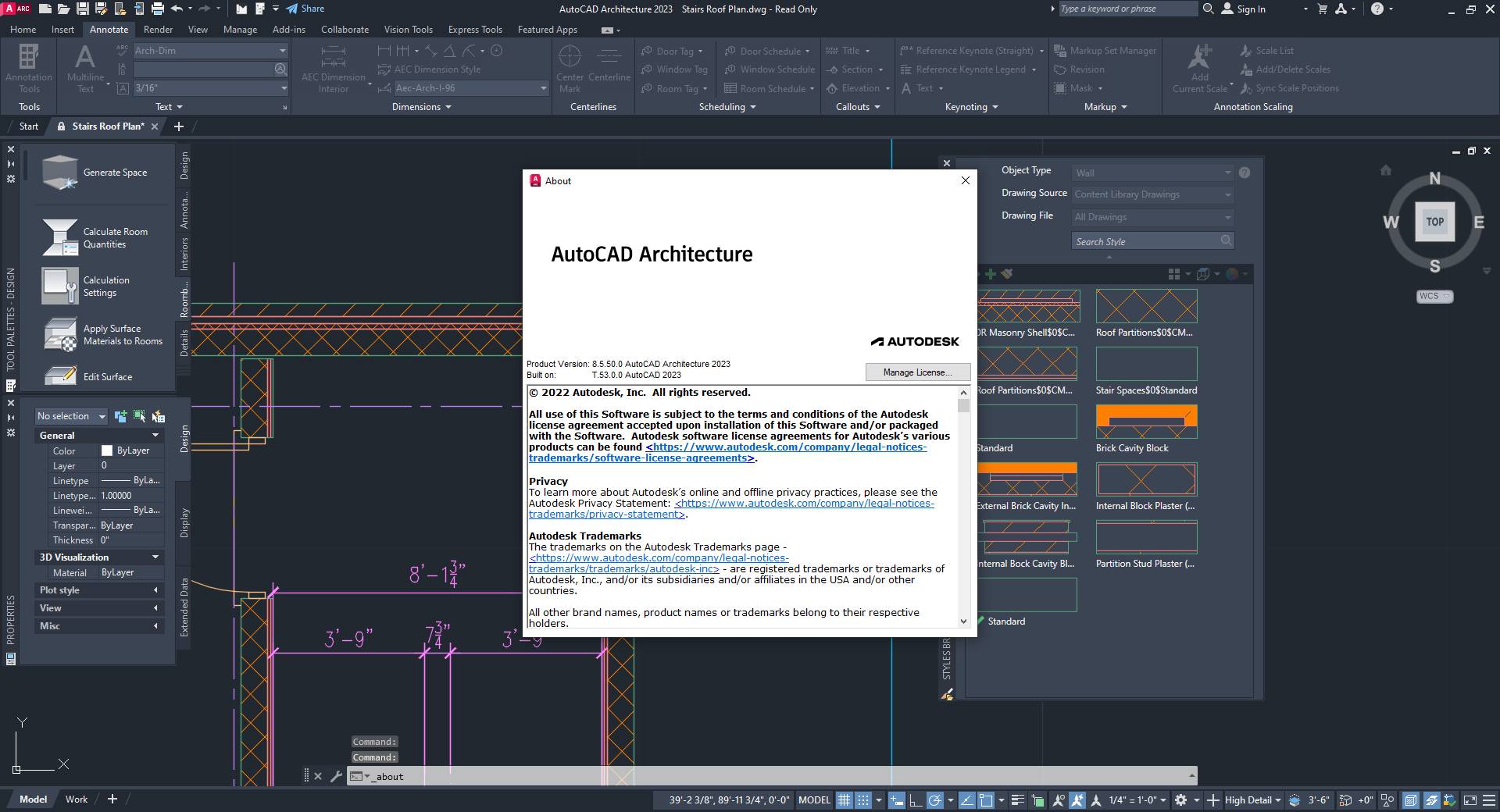
Task: Click the Annotation Tools icon
Action: tap(29, 57)
